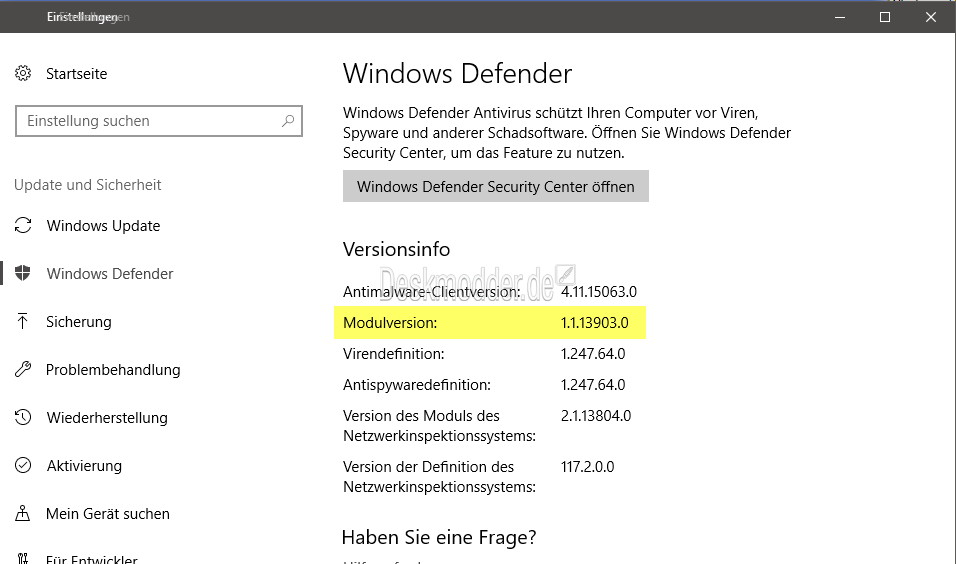Click the Mein Gerät suchen person icon
The width and height of the screenshot is (956, 564).
(x=23, y=513)
